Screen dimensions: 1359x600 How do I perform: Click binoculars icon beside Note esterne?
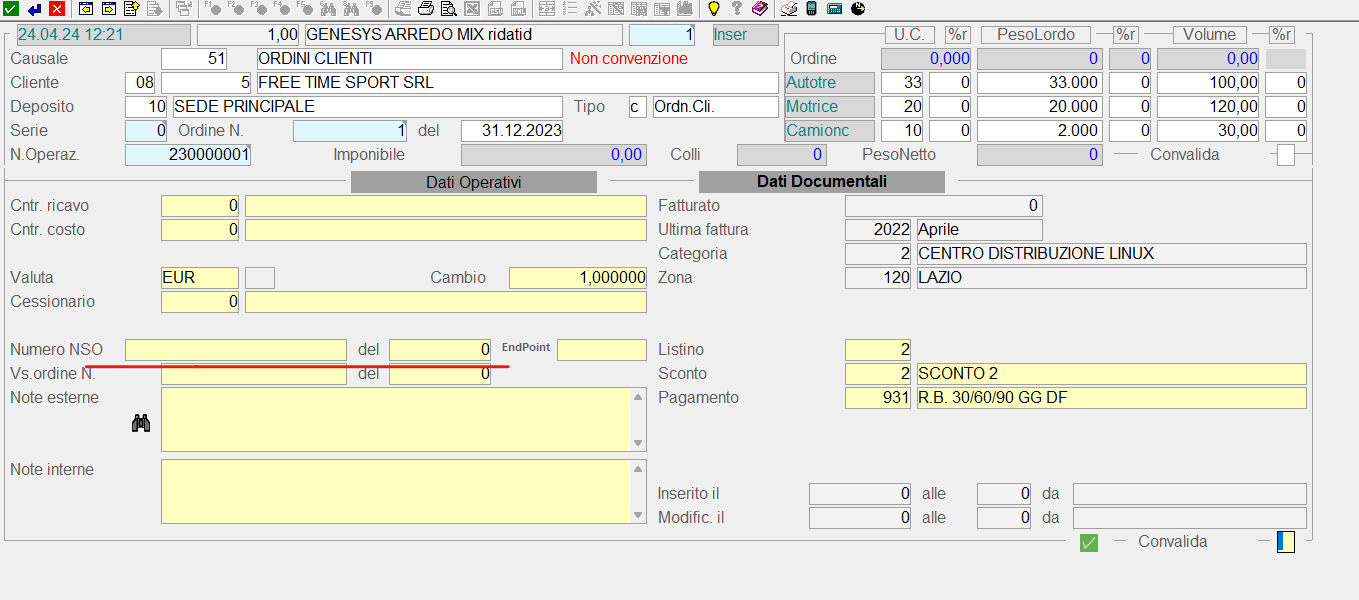141,424
